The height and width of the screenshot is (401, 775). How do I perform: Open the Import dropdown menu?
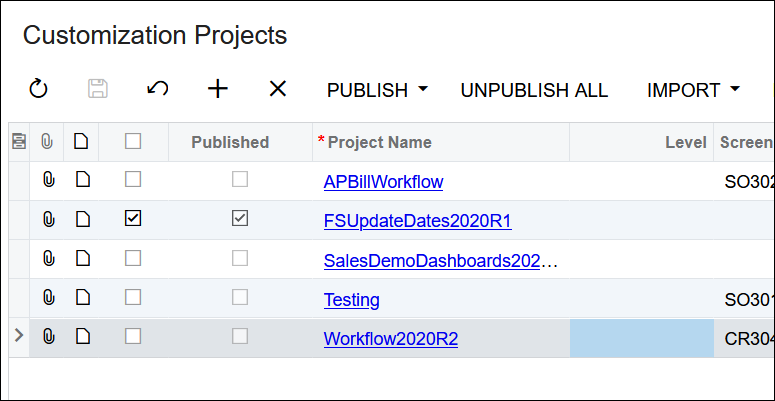[693, 90]
